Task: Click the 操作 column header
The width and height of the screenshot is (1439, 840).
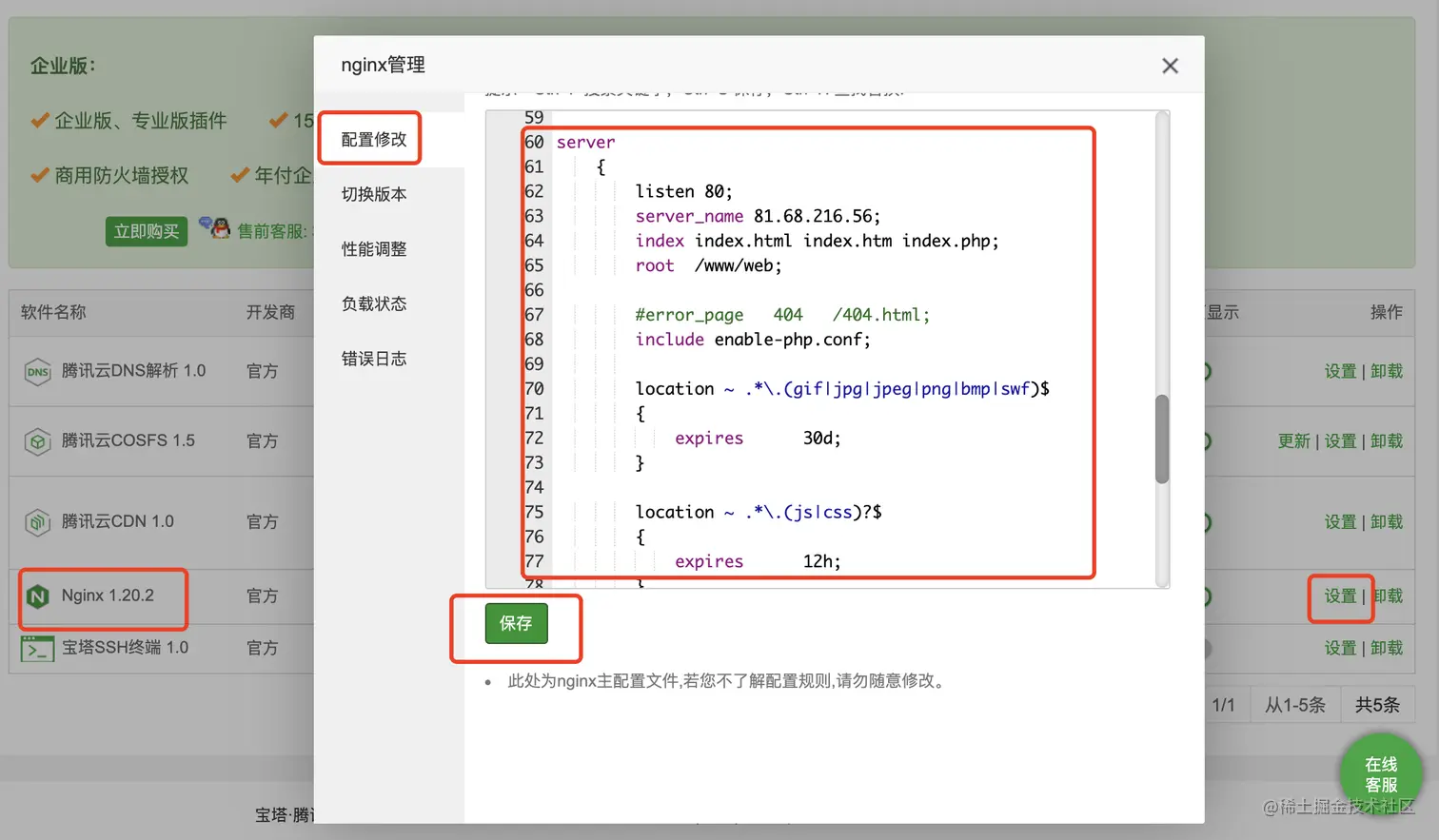Action: (1387, 312)
